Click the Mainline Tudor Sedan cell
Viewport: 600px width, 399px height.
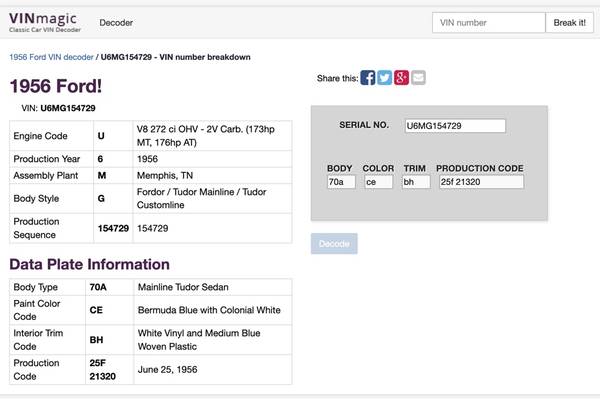(x=213, y=287)
